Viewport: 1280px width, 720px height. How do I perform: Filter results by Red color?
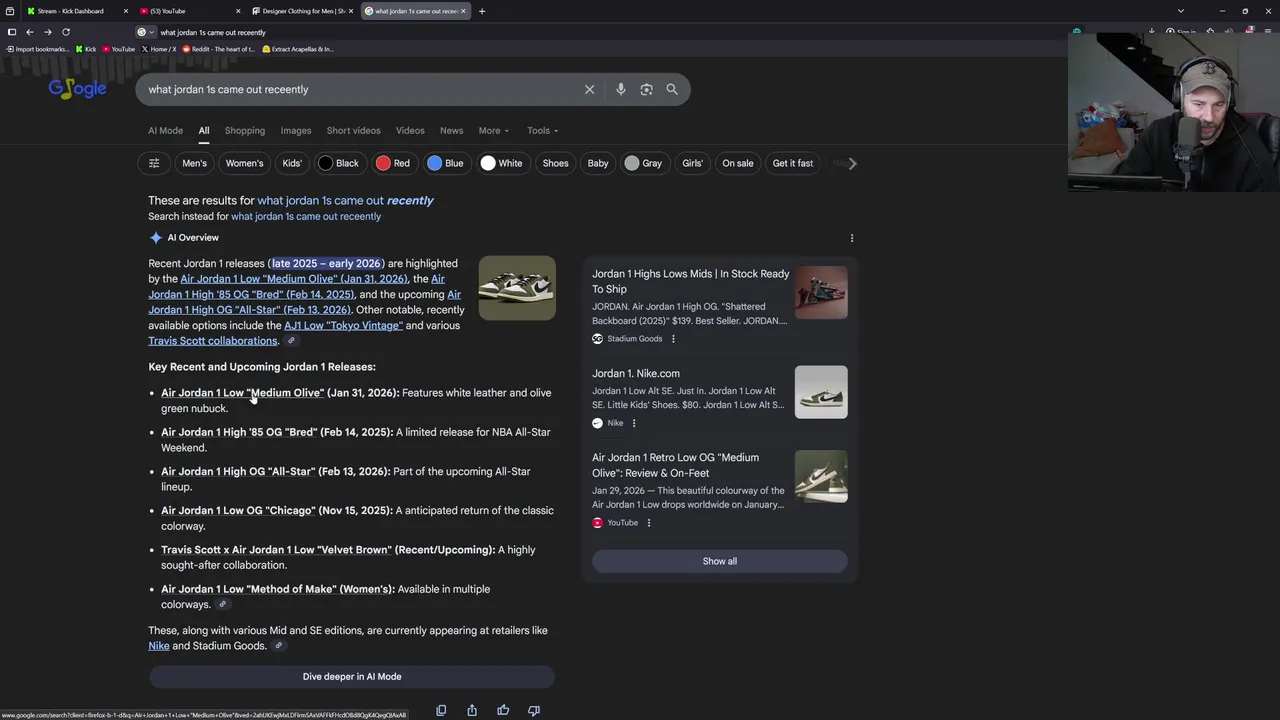click(393, 163)
